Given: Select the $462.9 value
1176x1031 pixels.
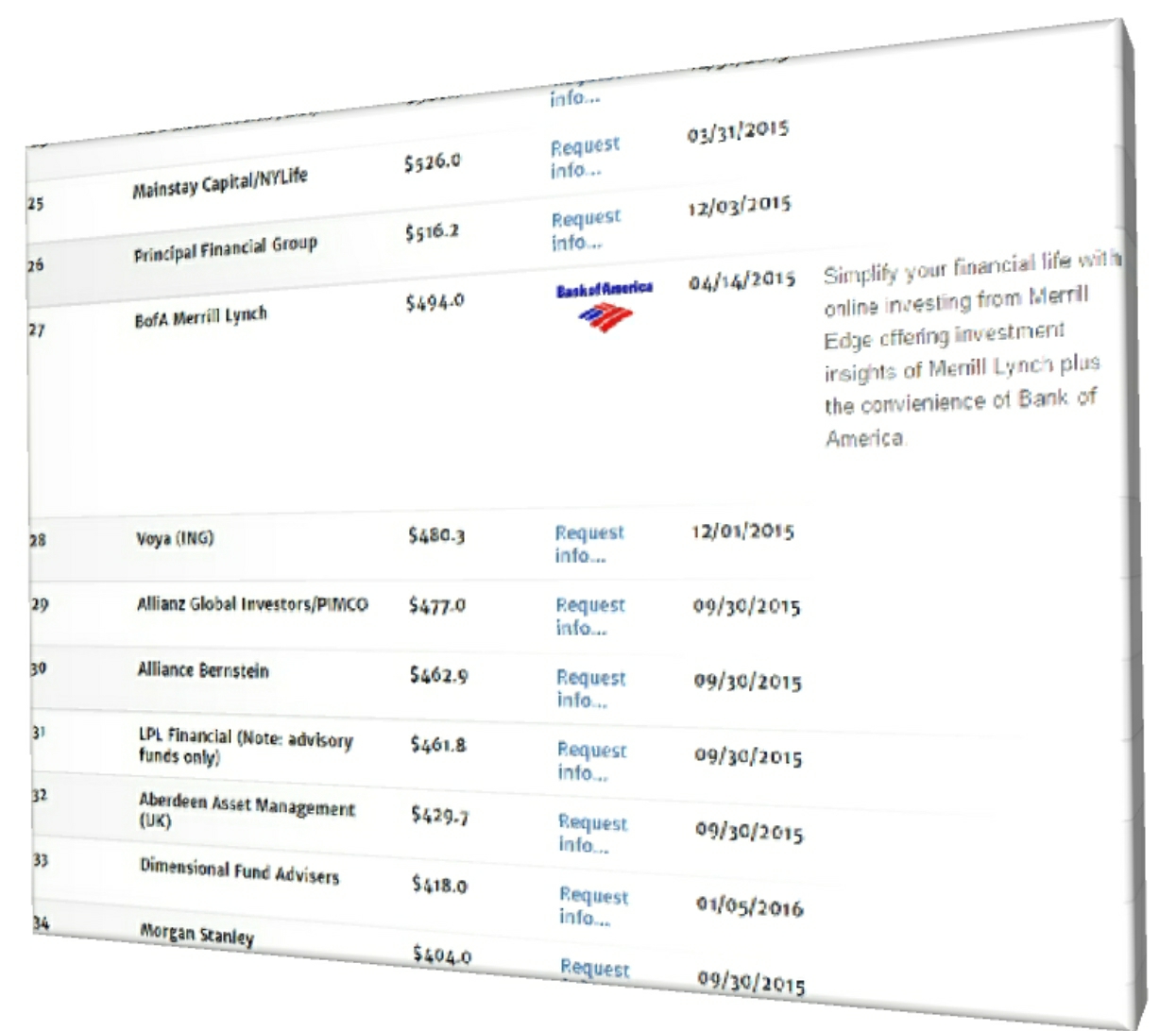Looking at the screenshot, I should (x=438, y=674).
